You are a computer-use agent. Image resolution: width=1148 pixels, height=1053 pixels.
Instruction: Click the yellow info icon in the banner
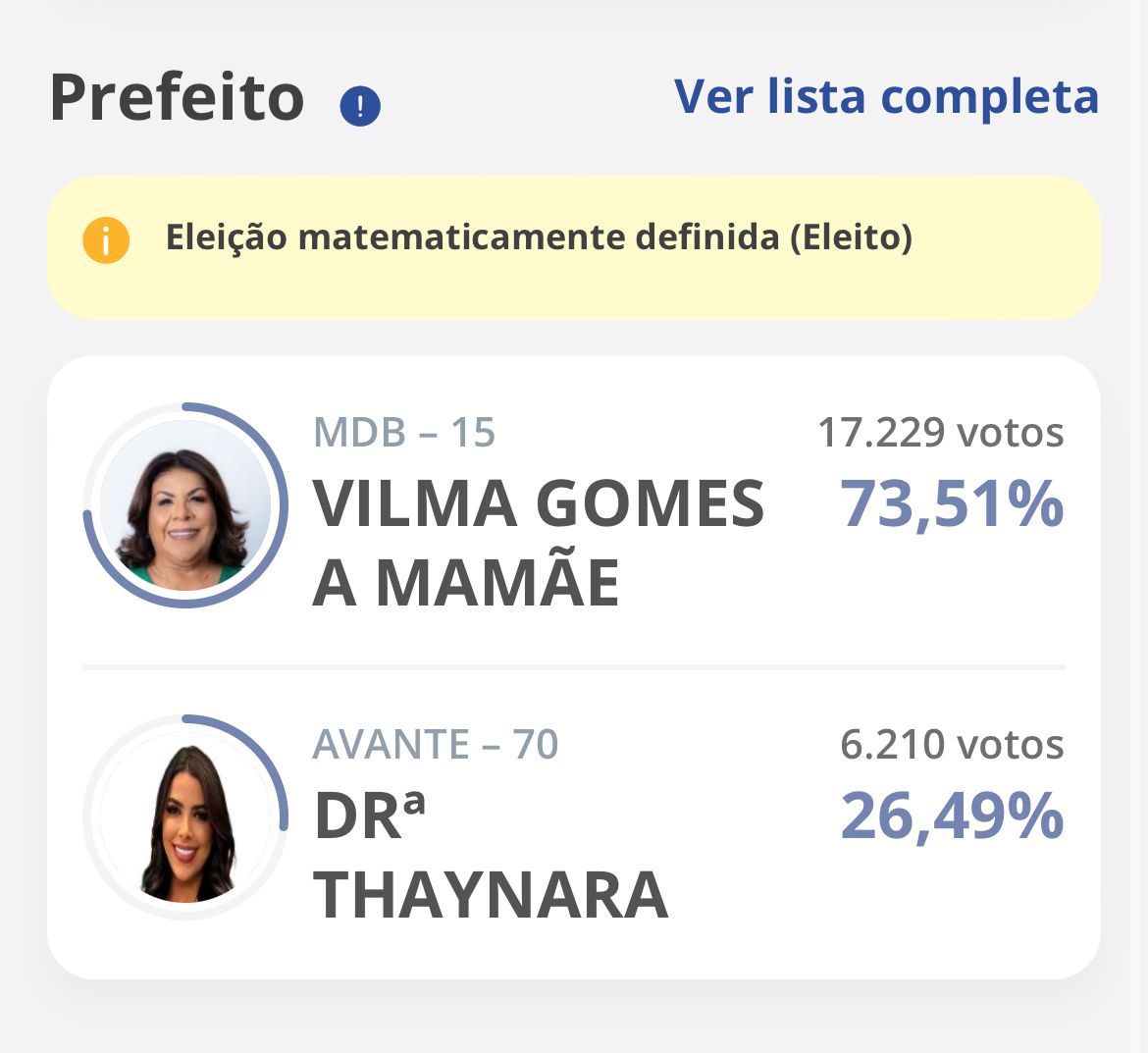click(x=106, y=240)
